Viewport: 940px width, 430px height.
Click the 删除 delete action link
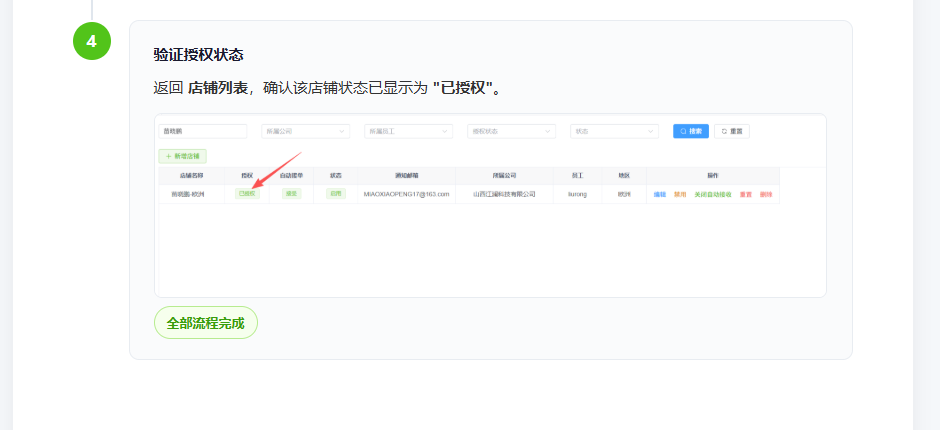point(766,194)
